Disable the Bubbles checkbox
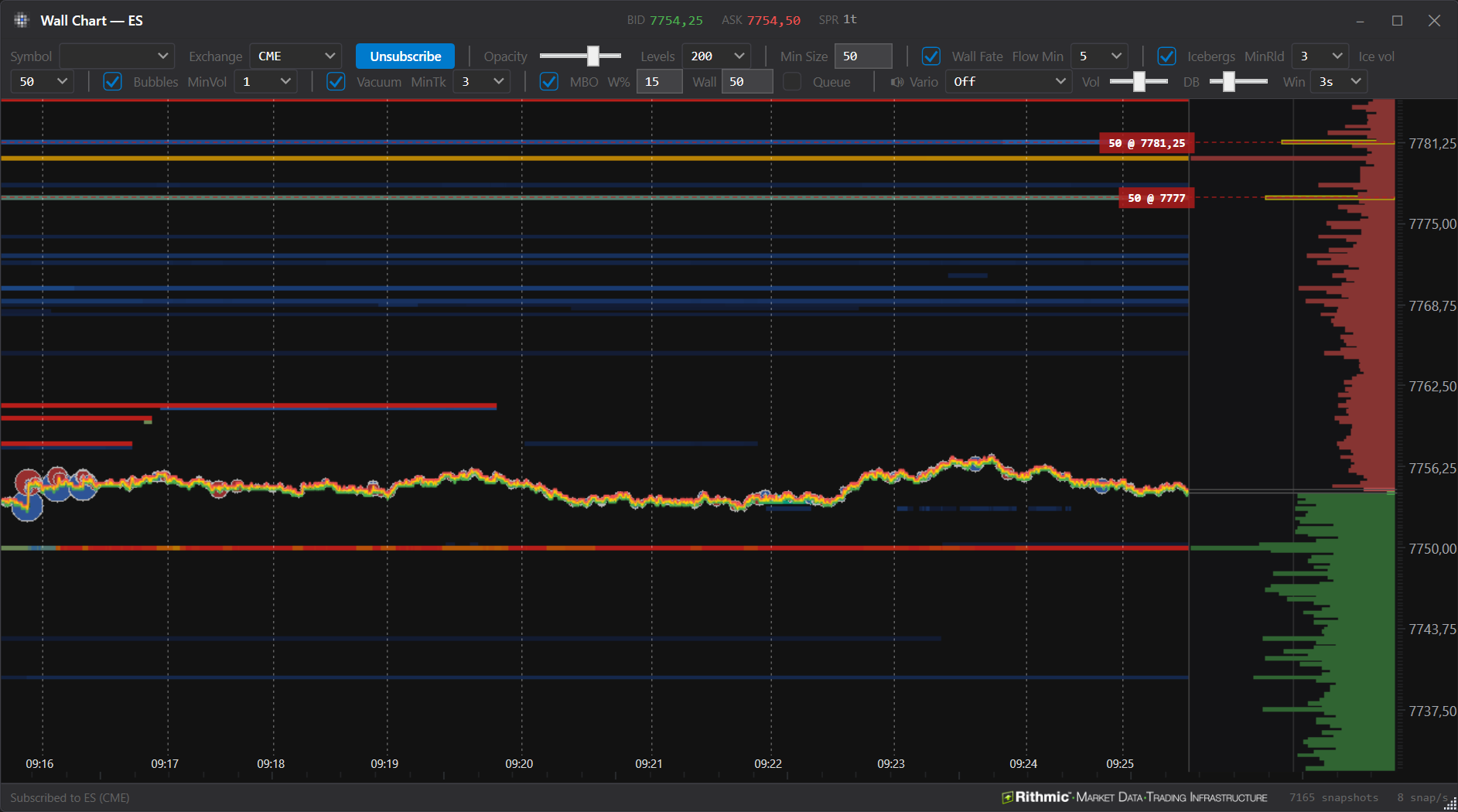The height and width of the screenshot is (812, 1458). pos(112,82)
